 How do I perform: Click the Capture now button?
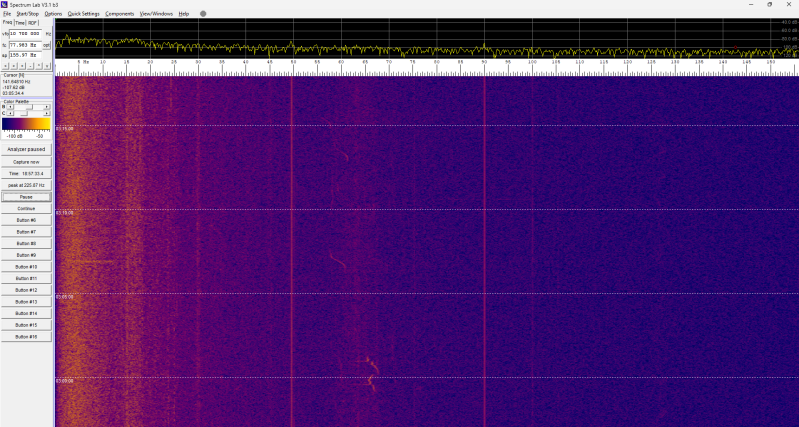26,162
